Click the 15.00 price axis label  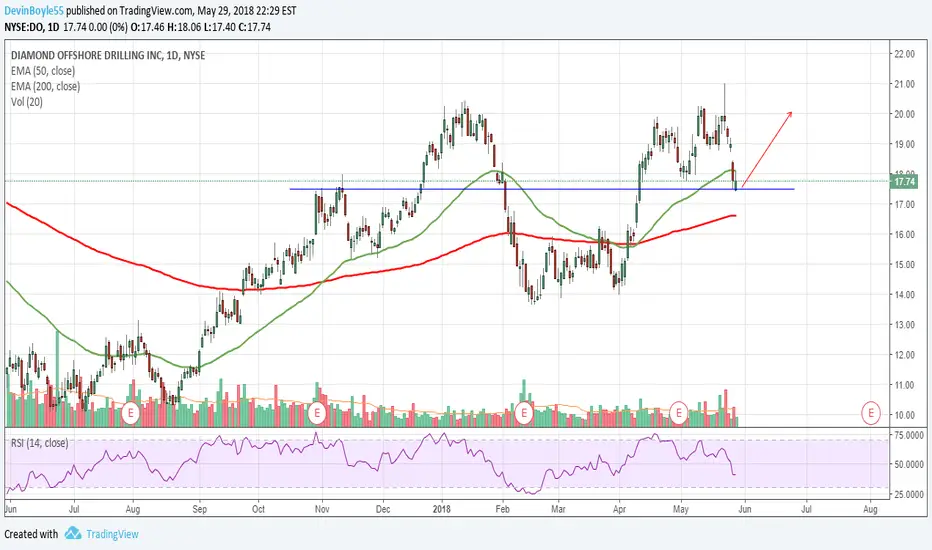(x=905, y=265)
